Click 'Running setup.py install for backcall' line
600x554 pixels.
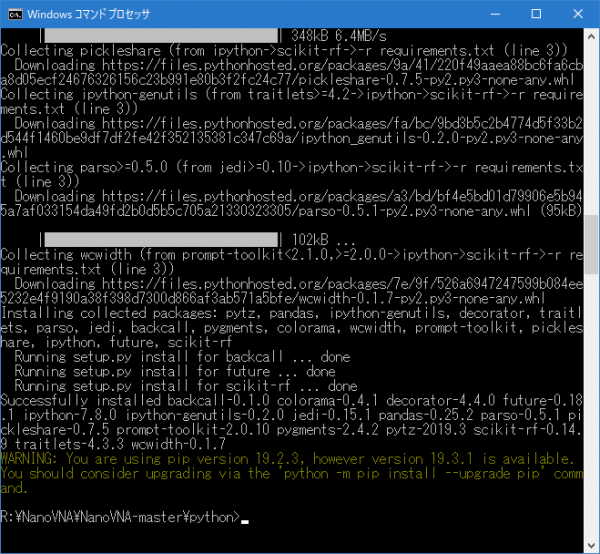pos(182,357)
